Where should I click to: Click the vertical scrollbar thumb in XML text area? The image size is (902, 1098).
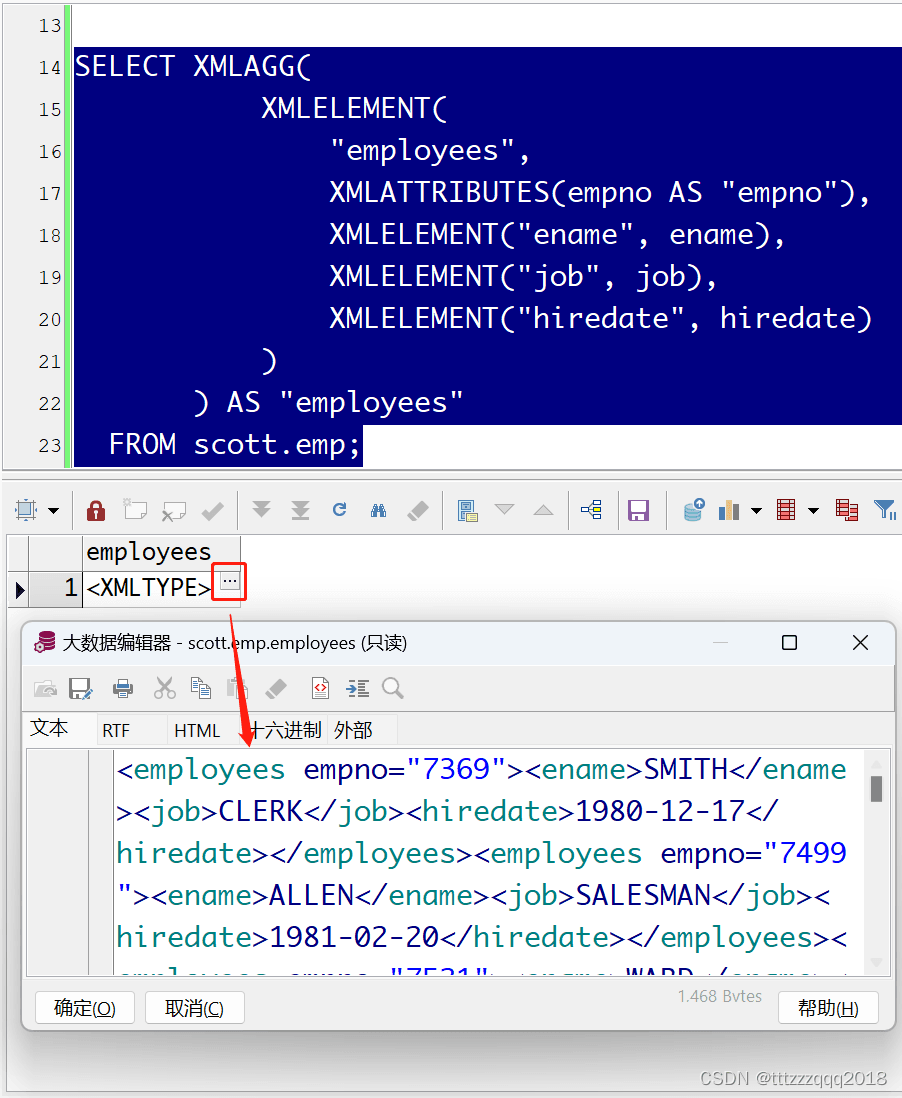tap(876, 788)
